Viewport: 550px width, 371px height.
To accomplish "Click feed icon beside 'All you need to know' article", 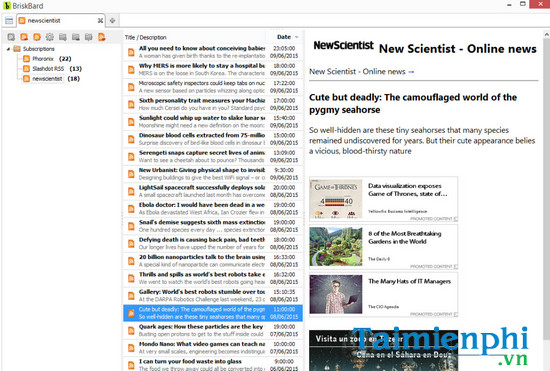I will [131, 52].
